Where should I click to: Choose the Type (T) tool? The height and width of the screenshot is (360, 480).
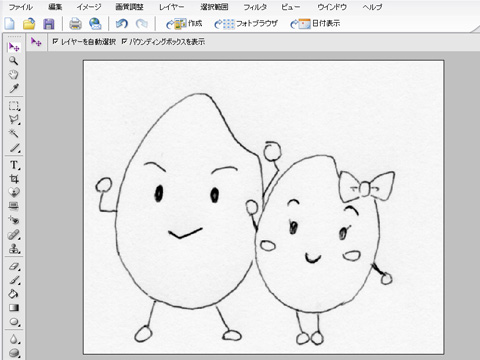click(14, 165)
